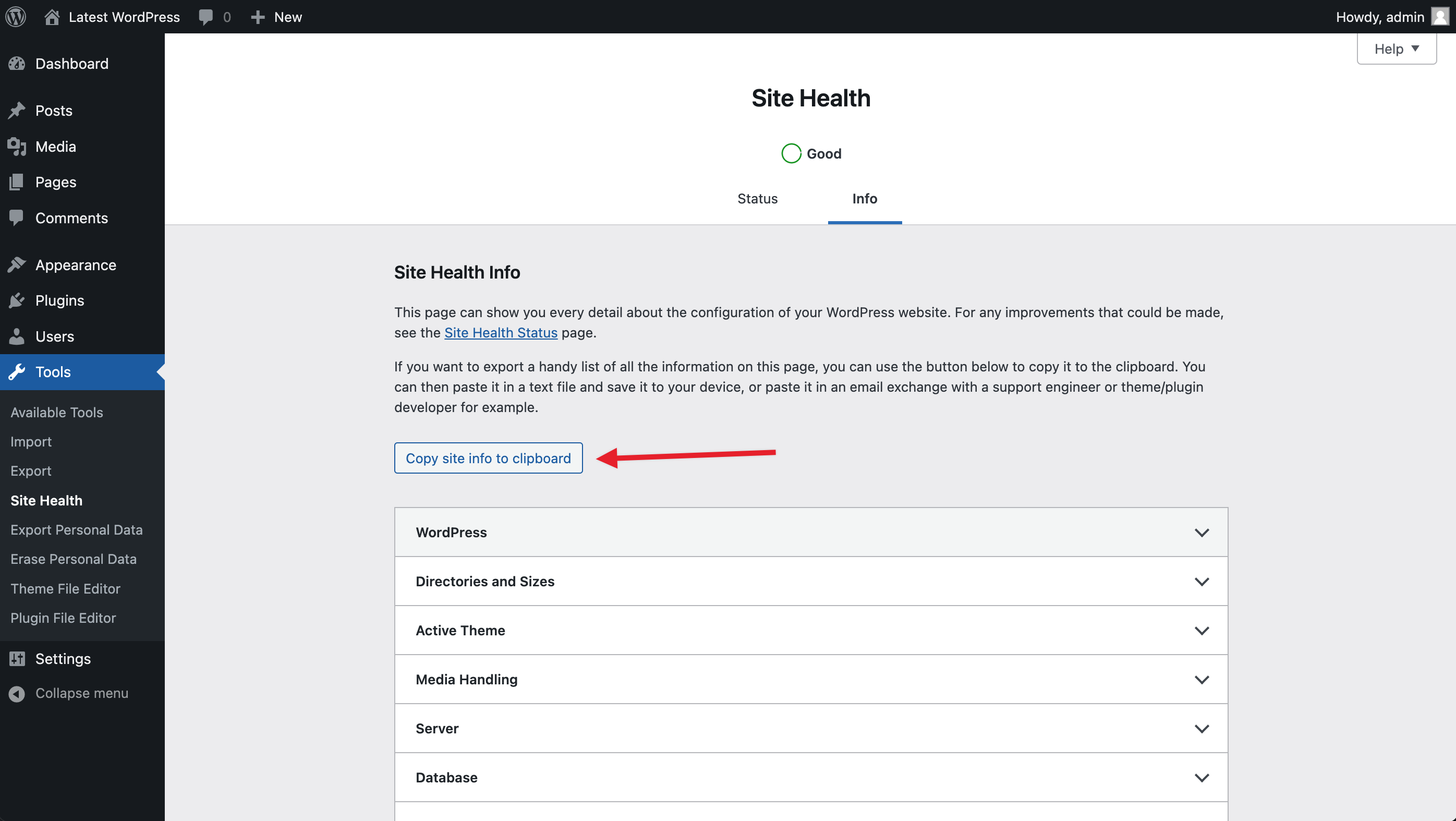Screen dimensions: 1456x821
Task: Open the site home icon
Action: click(x=52, y=16)
